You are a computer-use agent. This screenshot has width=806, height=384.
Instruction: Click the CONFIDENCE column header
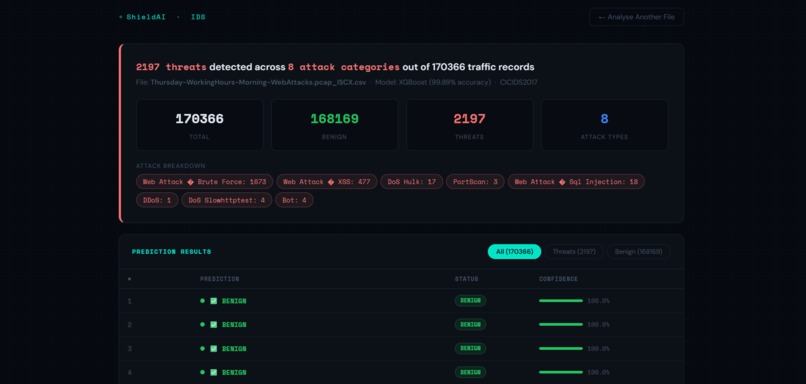point(558,279)
